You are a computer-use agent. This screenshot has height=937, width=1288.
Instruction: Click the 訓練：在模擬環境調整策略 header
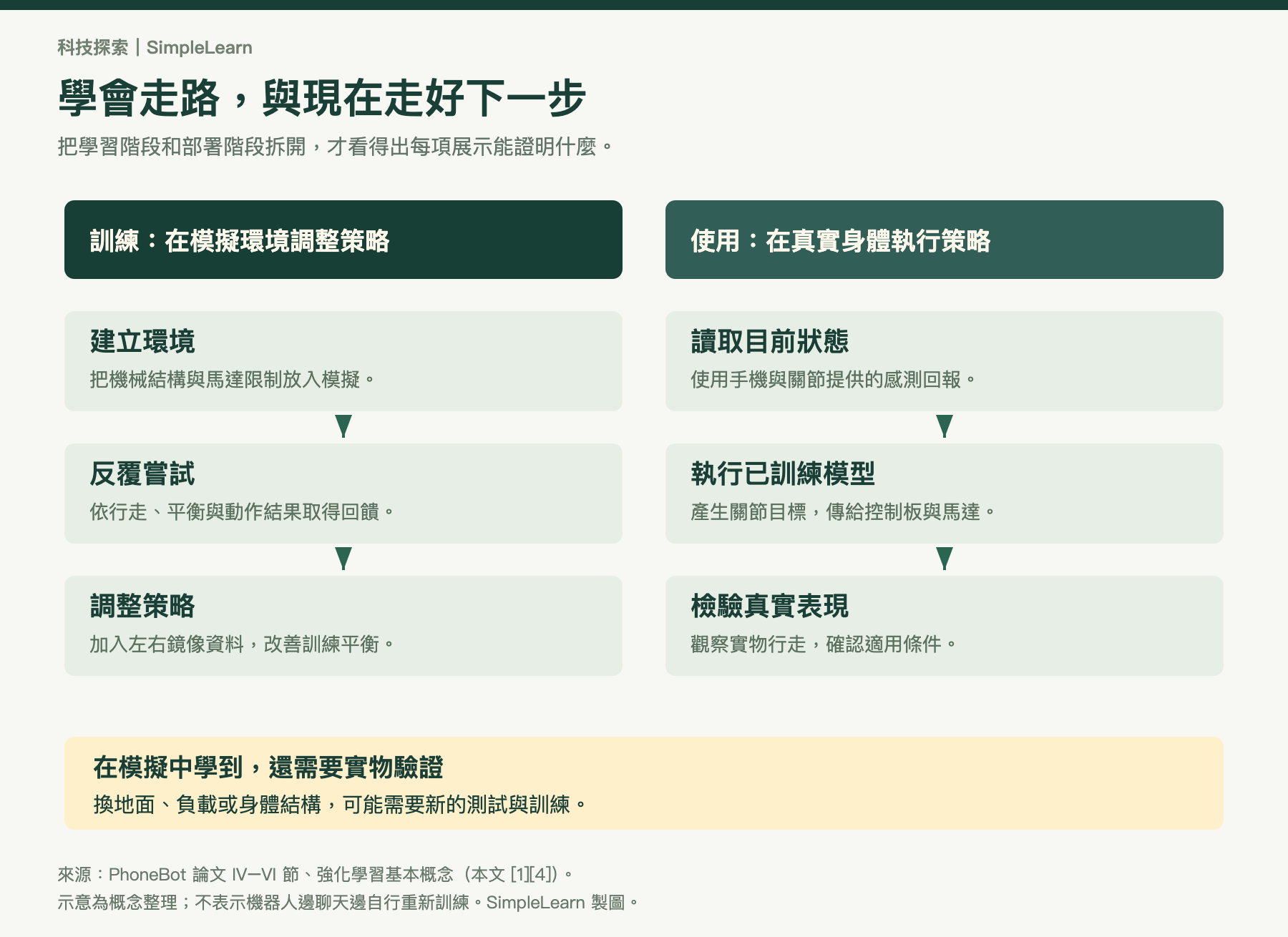click(x=343, y=240)
